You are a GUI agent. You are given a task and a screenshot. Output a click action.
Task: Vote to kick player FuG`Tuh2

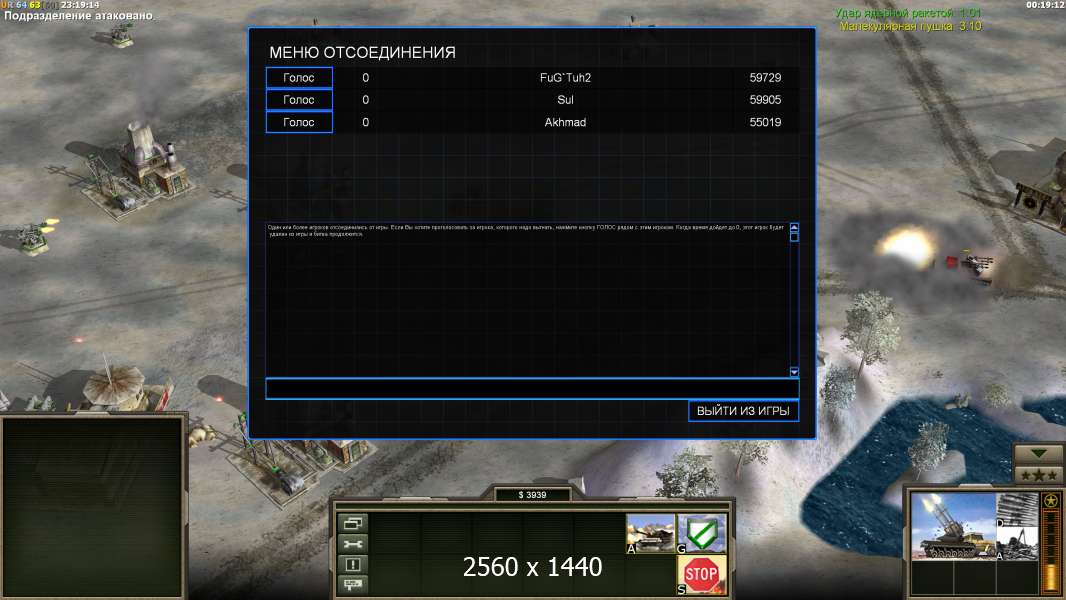(299, 77)
